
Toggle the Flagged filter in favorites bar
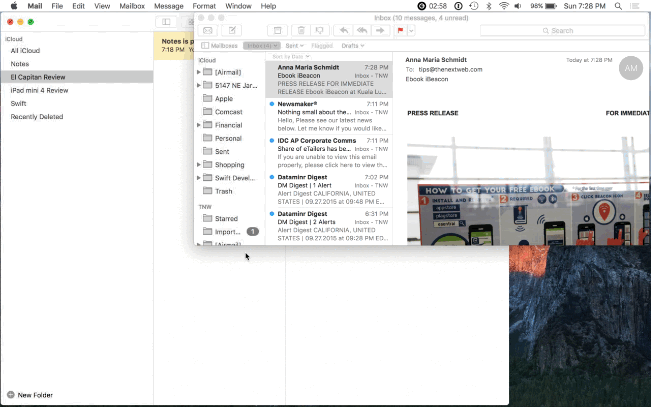(322, 46)
